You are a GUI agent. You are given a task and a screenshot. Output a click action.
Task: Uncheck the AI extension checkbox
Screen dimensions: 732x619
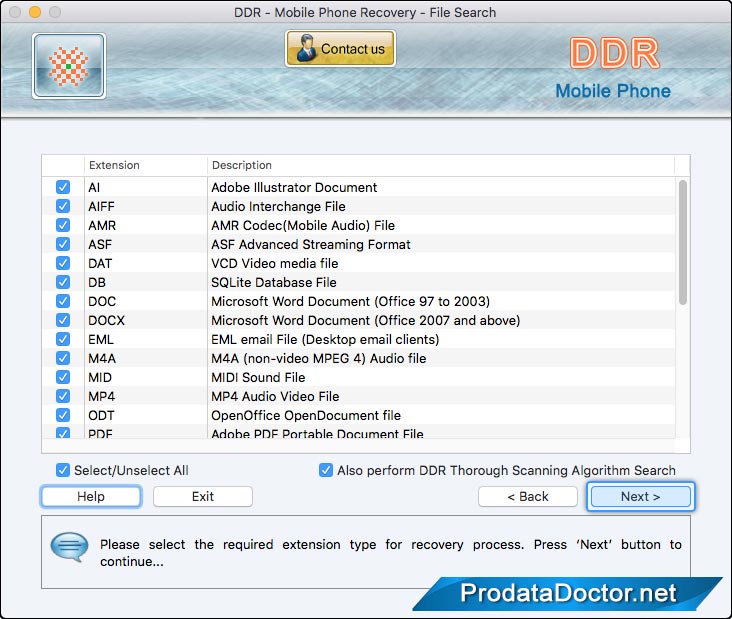63,187
